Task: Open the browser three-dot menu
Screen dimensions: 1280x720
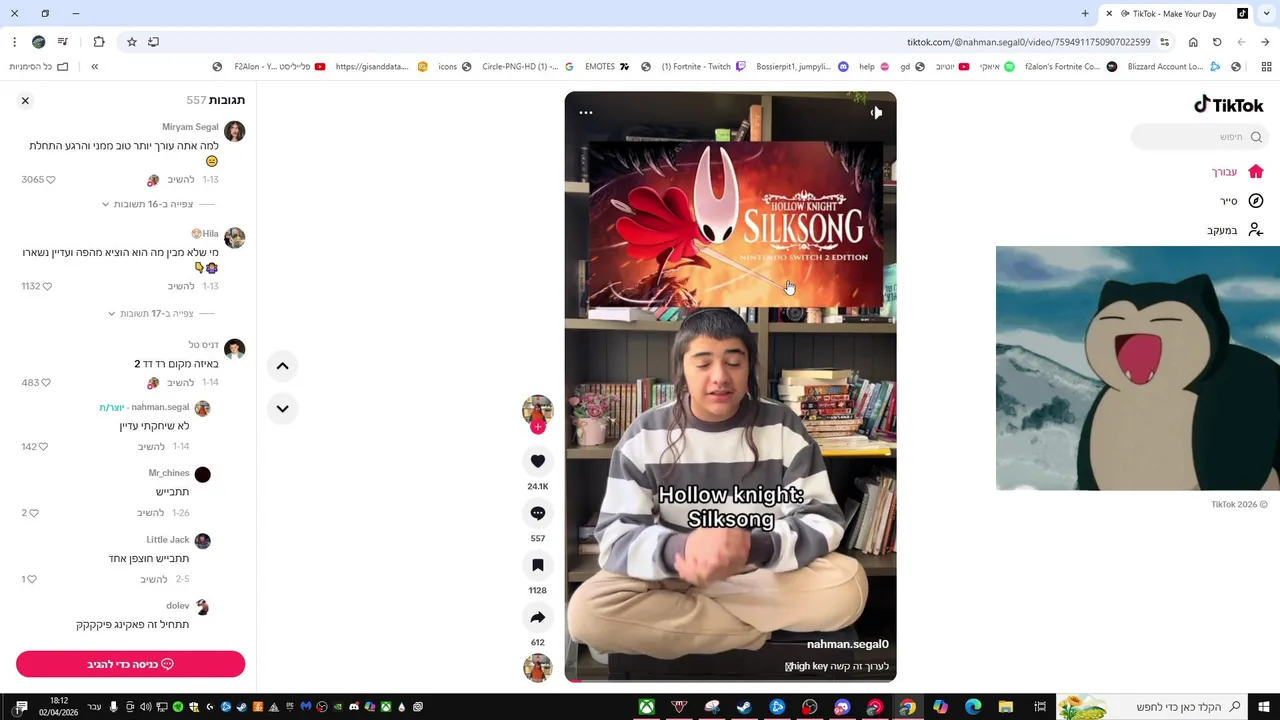Action: click(14, 42)
